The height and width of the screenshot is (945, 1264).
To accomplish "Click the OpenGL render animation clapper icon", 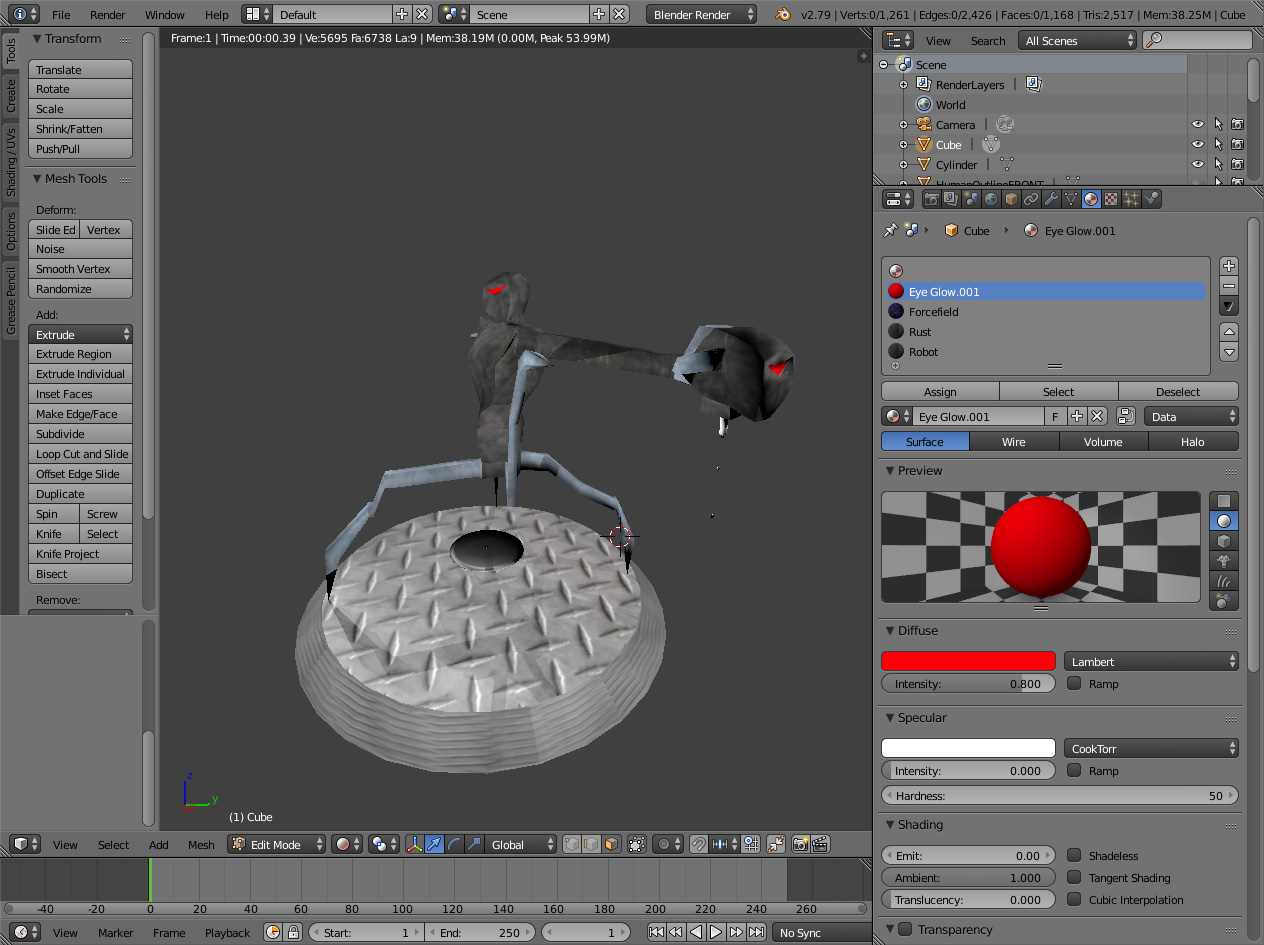I will coord(820,844).
